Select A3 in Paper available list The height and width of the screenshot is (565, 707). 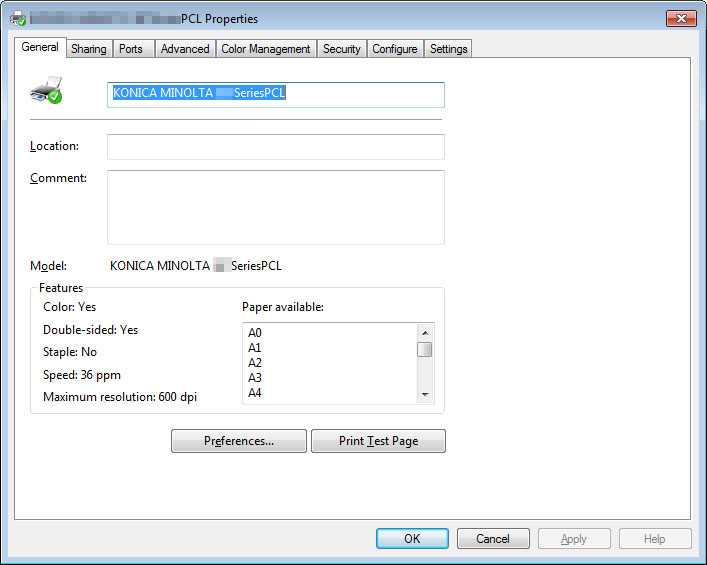[255, 378]
